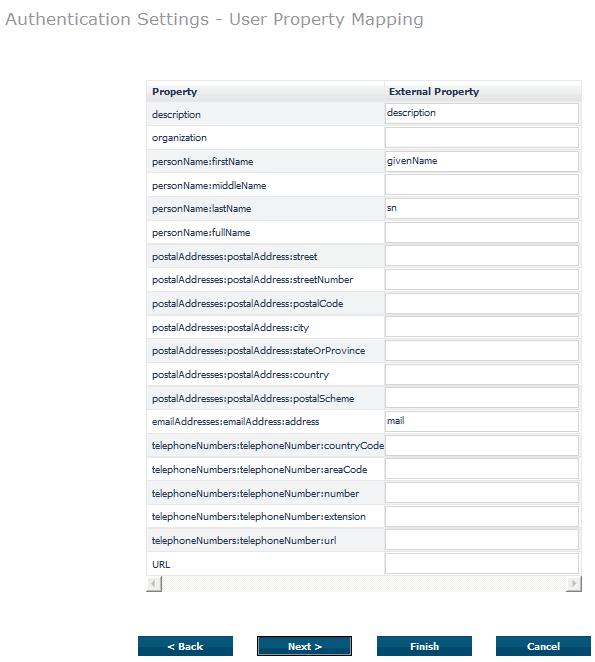The width and height of the screenshot is (595, 662).
Task: Edit the description external property field
Action: click(482, 114)
